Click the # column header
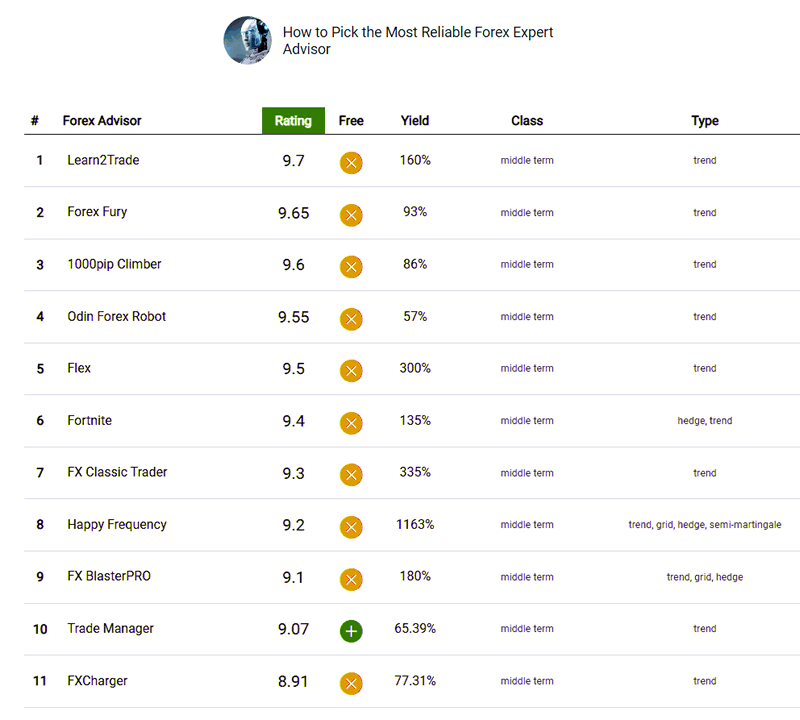Viewport: 800px width, 720px height. click(35, 121)
